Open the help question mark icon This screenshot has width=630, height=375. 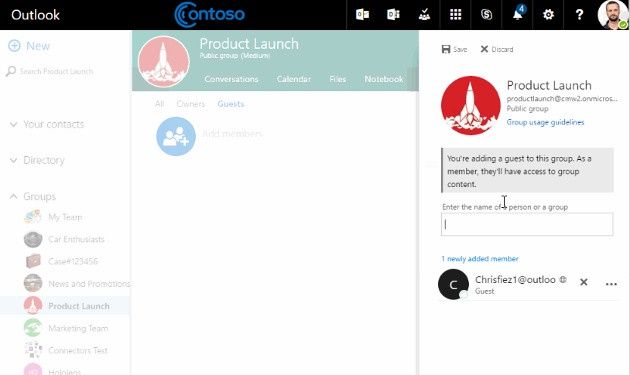(579, 15)
